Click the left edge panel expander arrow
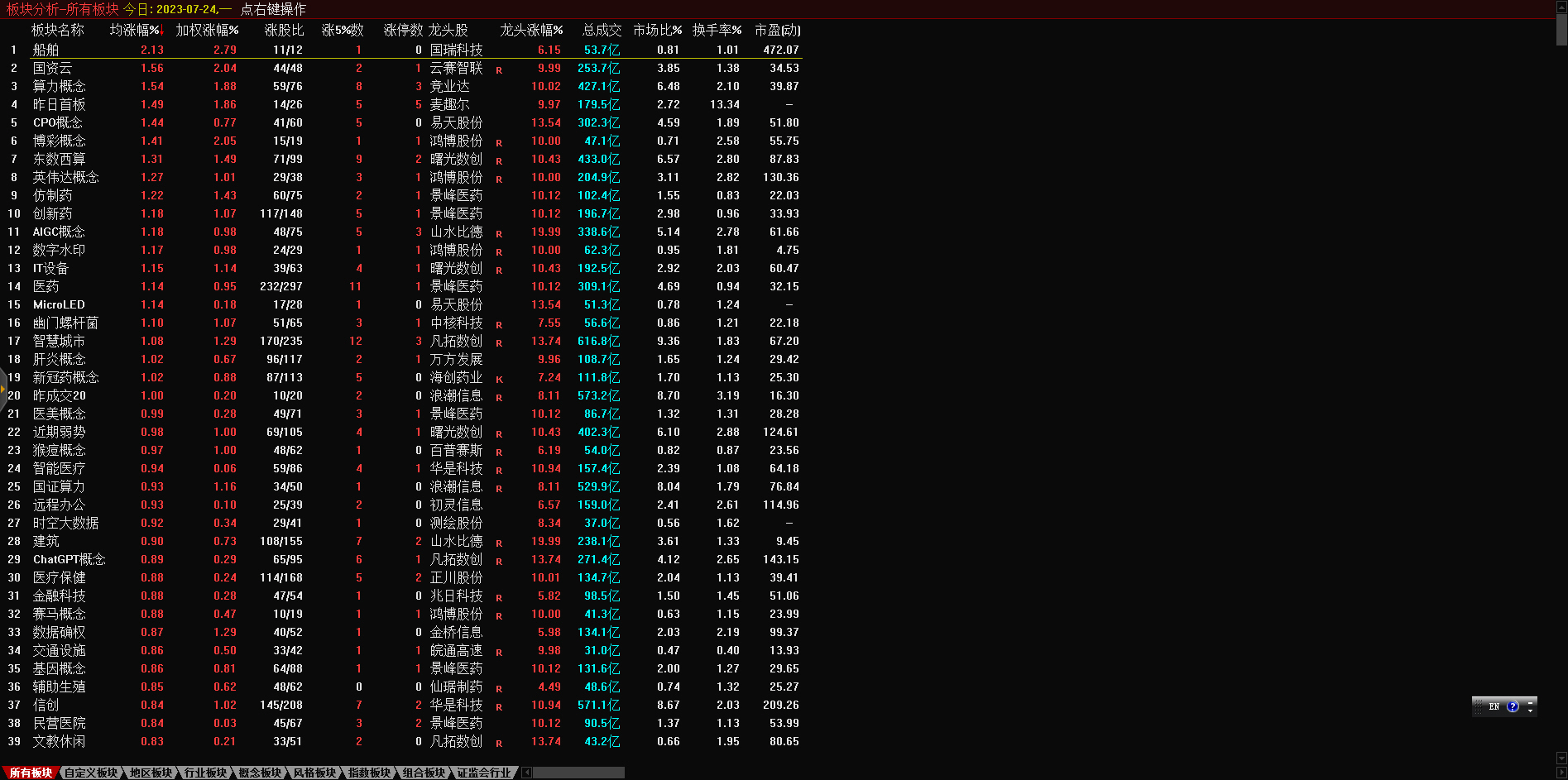The image size is (1568, 780). click(x=3, y=389)
